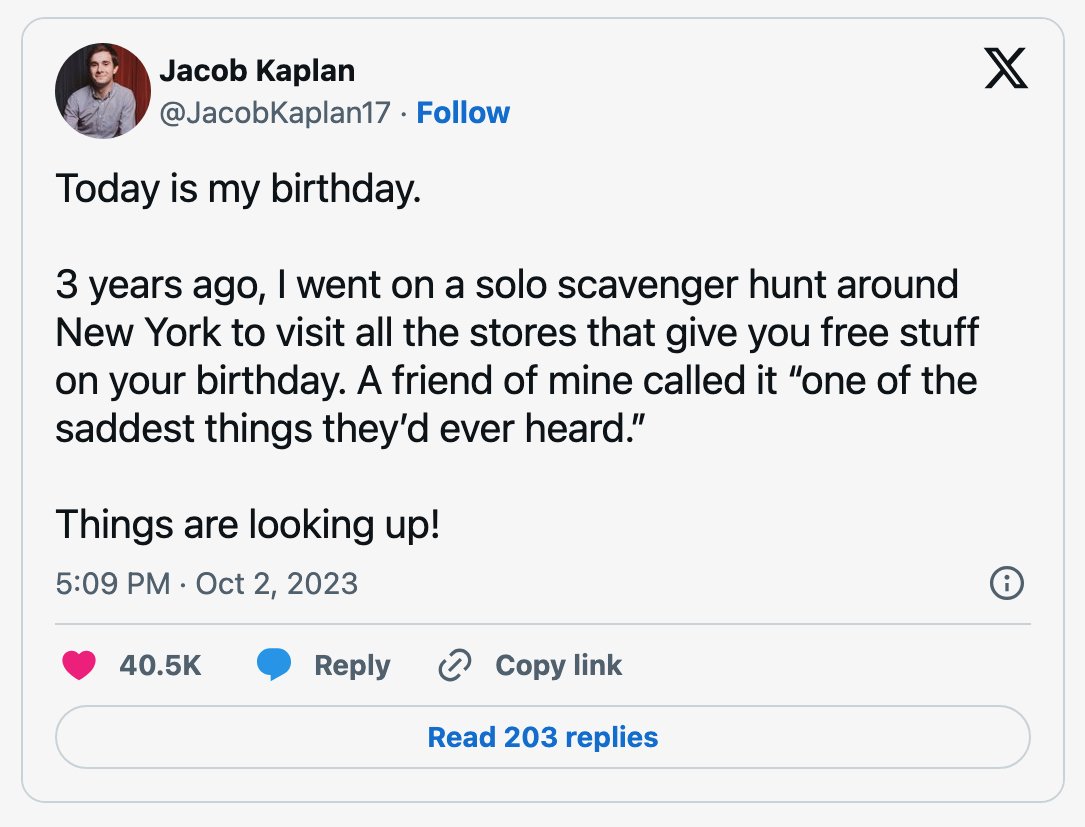Click the chain link icon

click(x=455, y=666)
